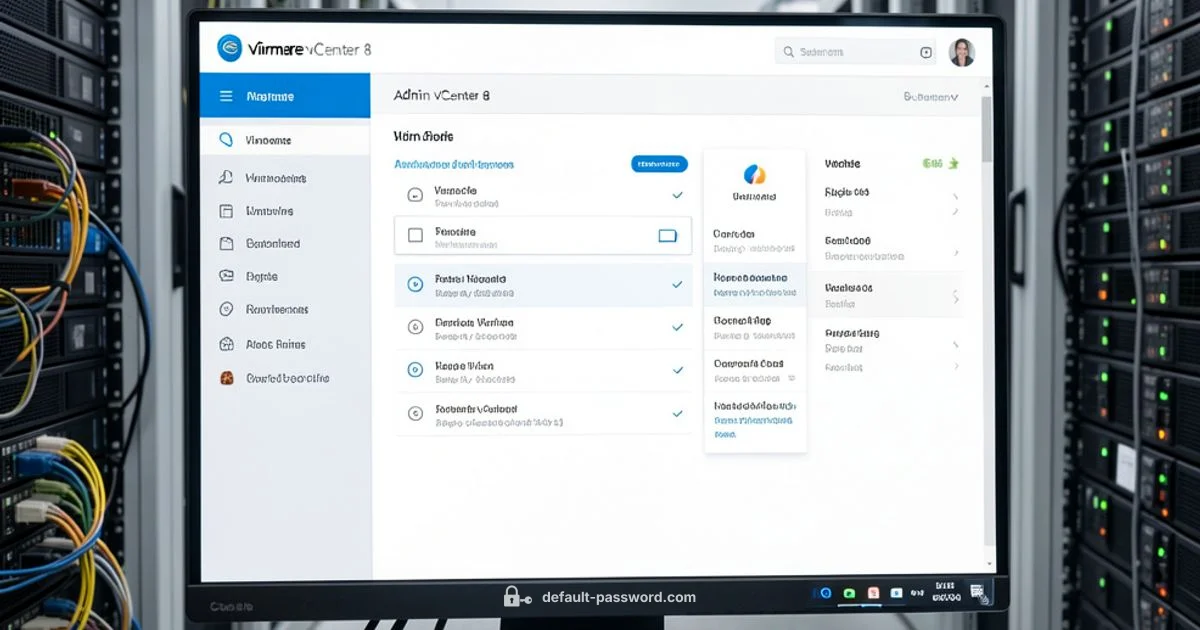
Task: Click the chat bubble icon in the sidebar
Action: pos(227,276)
